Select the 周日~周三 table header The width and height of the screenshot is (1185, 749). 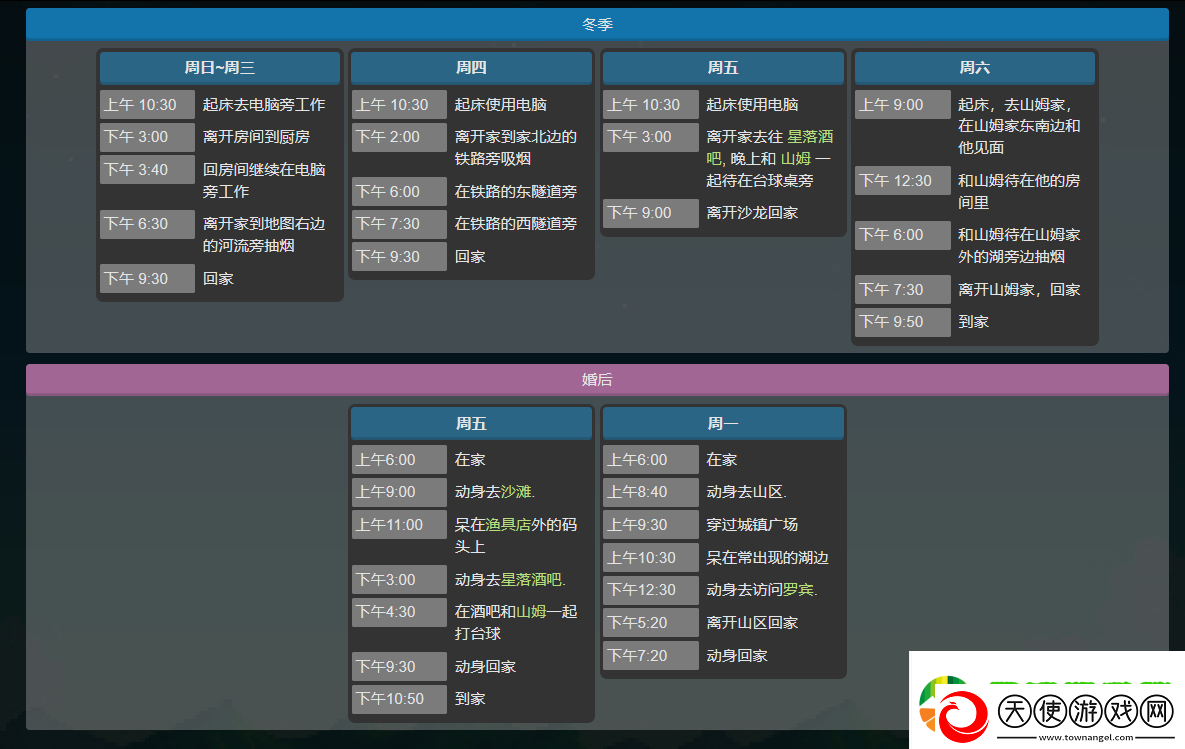click(x=220, y=67)
